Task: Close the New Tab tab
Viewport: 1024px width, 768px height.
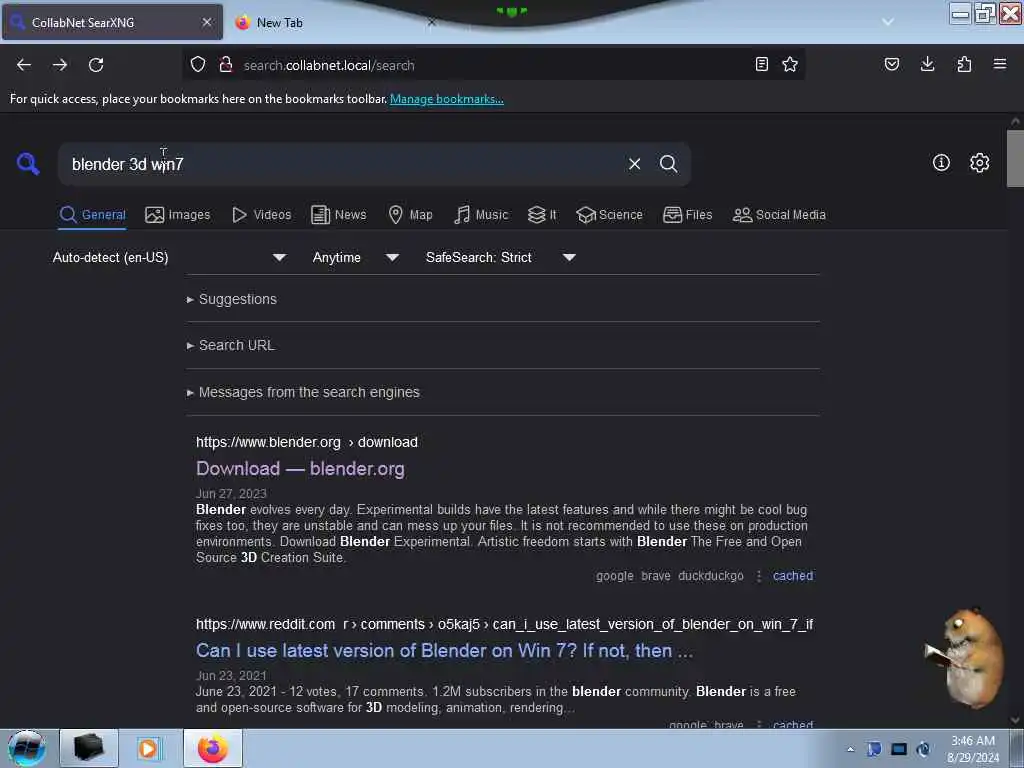Action: click(x=431, y=22)
